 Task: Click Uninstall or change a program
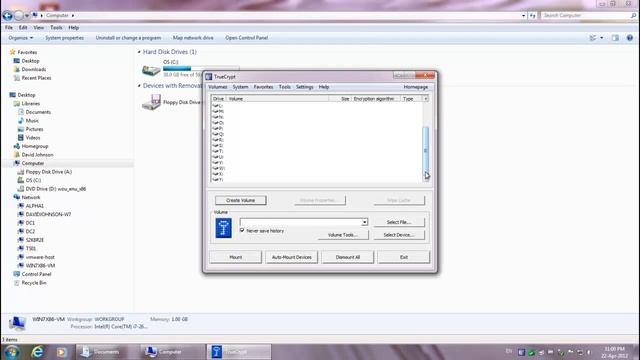(128, 38)
